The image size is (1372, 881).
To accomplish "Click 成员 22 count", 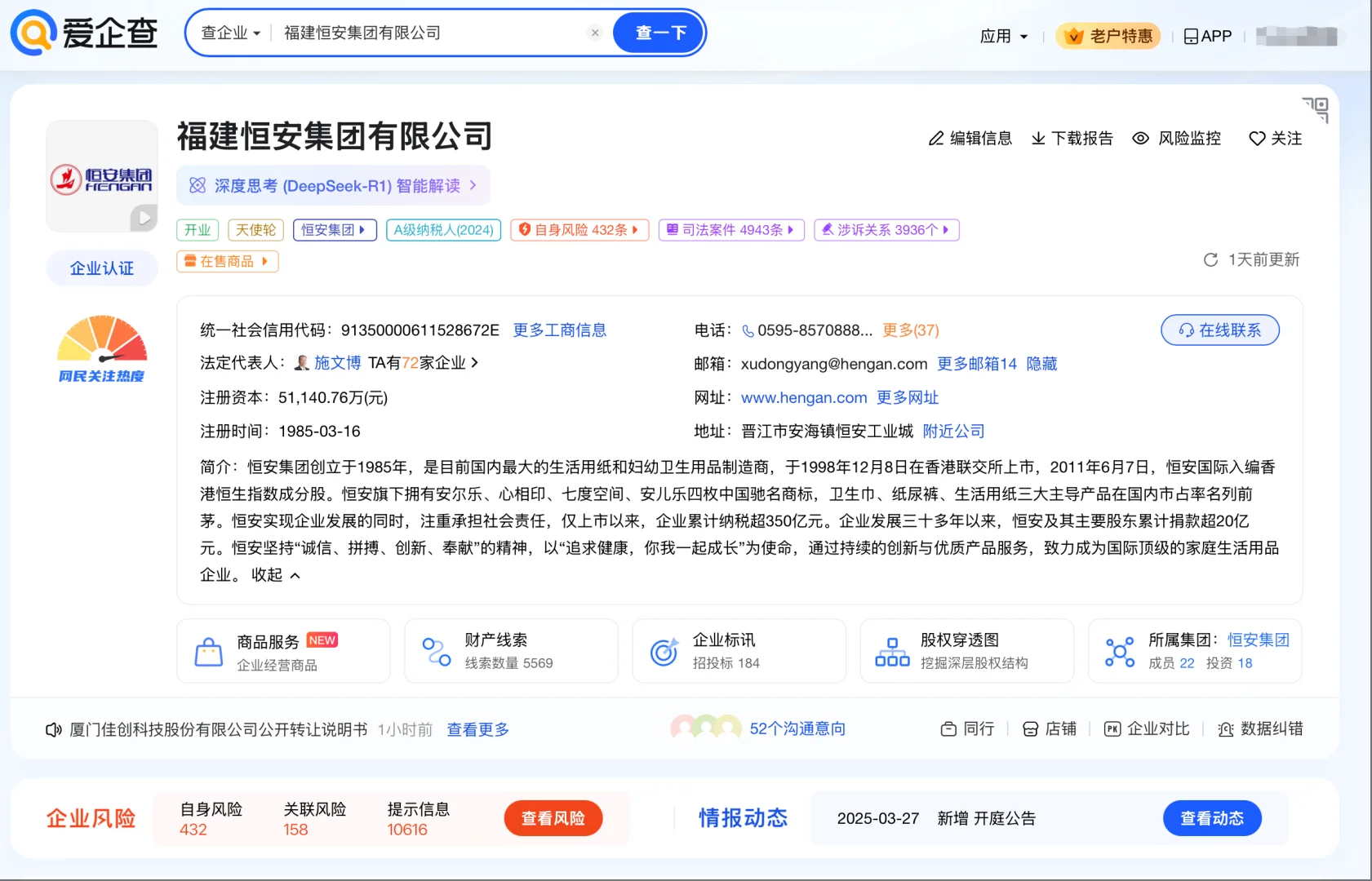I will click(x=1171, y=663).
